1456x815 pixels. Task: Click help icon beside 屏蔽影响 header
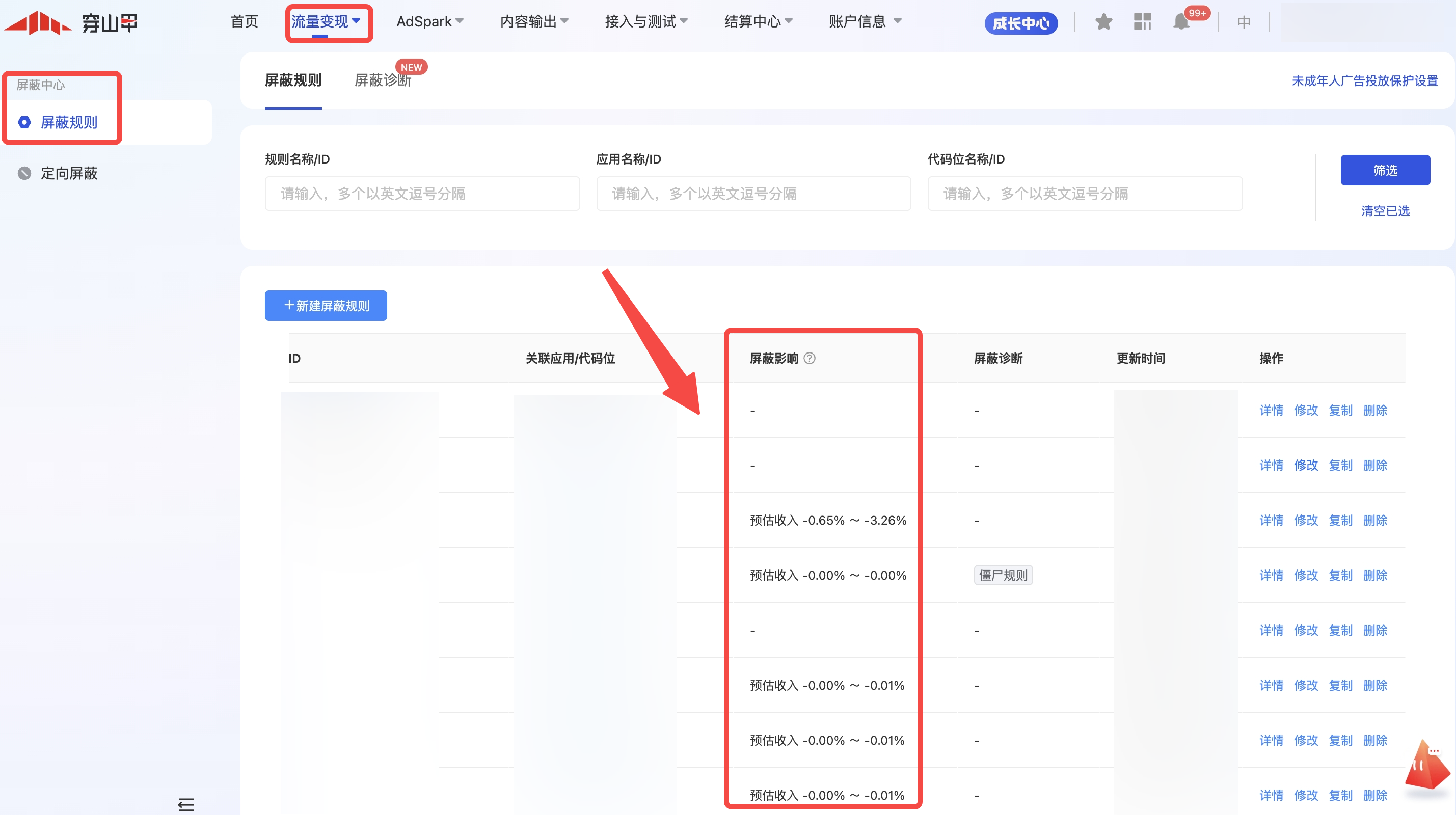[x=810, y=358]
